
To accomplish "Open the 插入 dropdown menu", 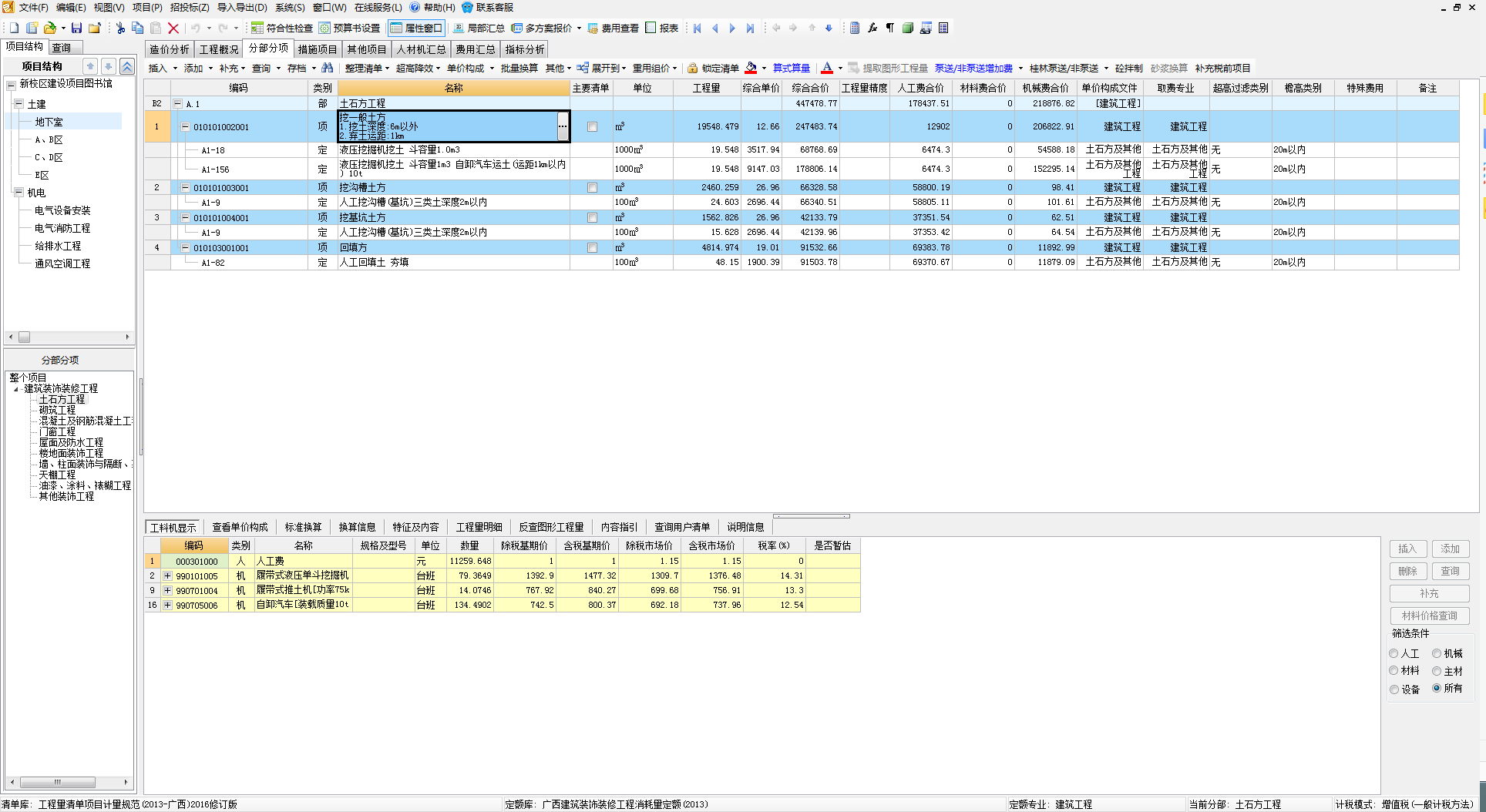I will tap(163, 69).
